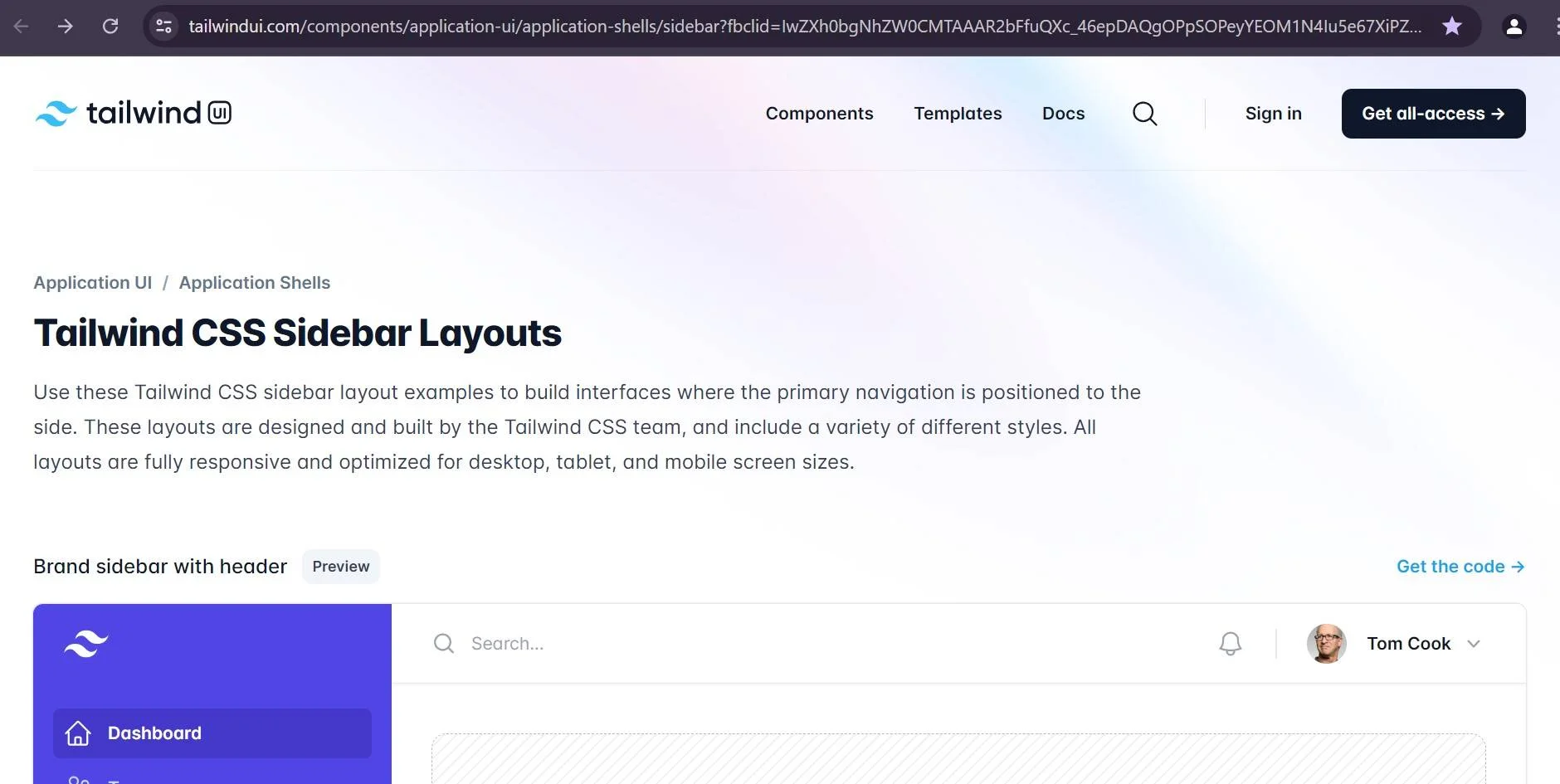Select Dashboard in the sidebar preview
1560x784 pixels.
[212, 733]
